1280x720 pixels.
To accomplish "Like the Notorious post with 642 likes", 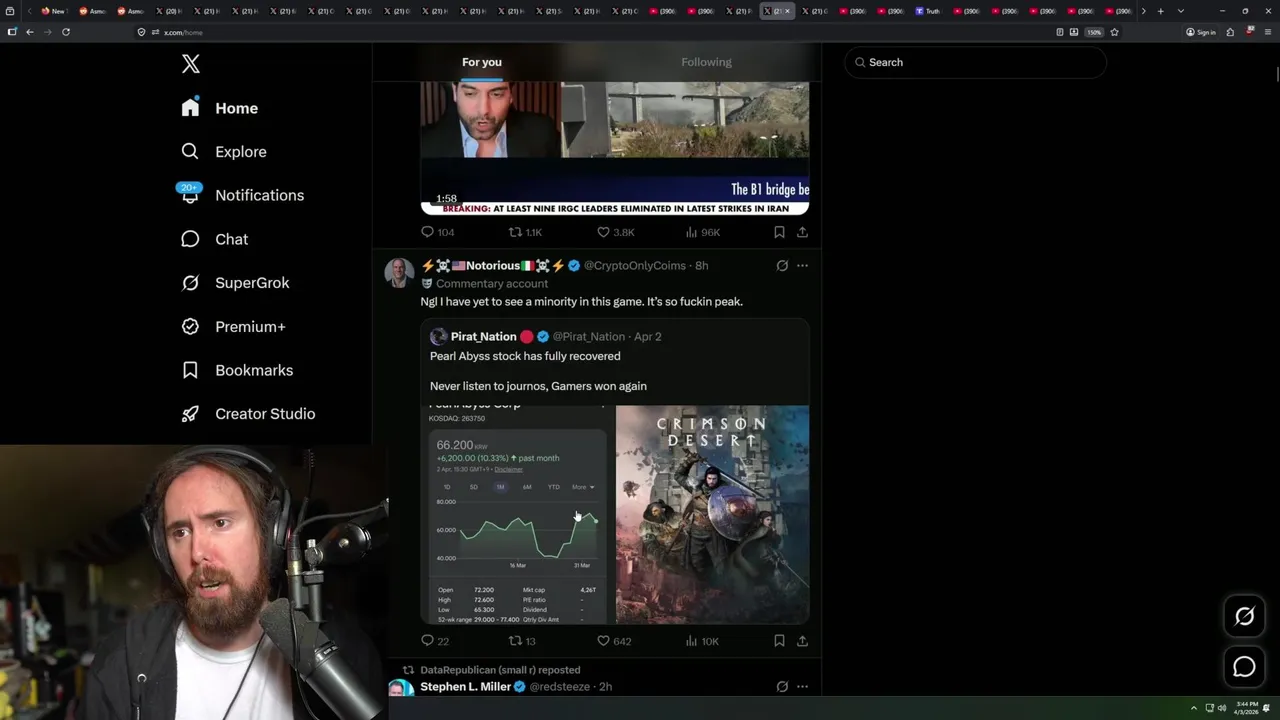I will point(613,641).
